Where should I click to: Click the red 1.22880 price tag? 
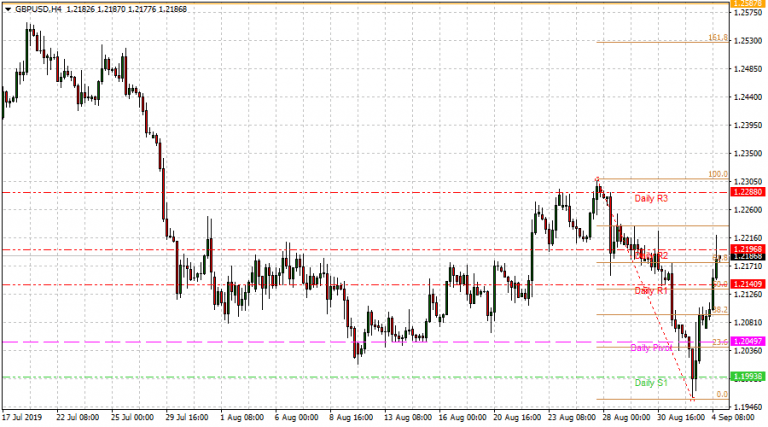(746, 192)
